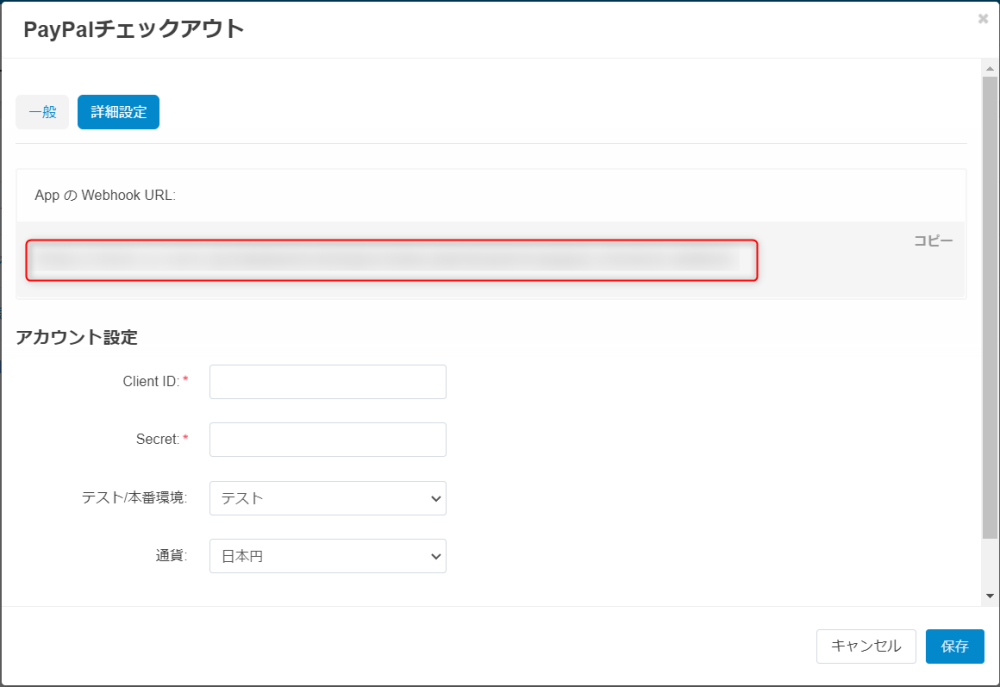Click the blurred Webhook URL field
The height and width of the screenshot is (687, 1000).
[391, 261]
